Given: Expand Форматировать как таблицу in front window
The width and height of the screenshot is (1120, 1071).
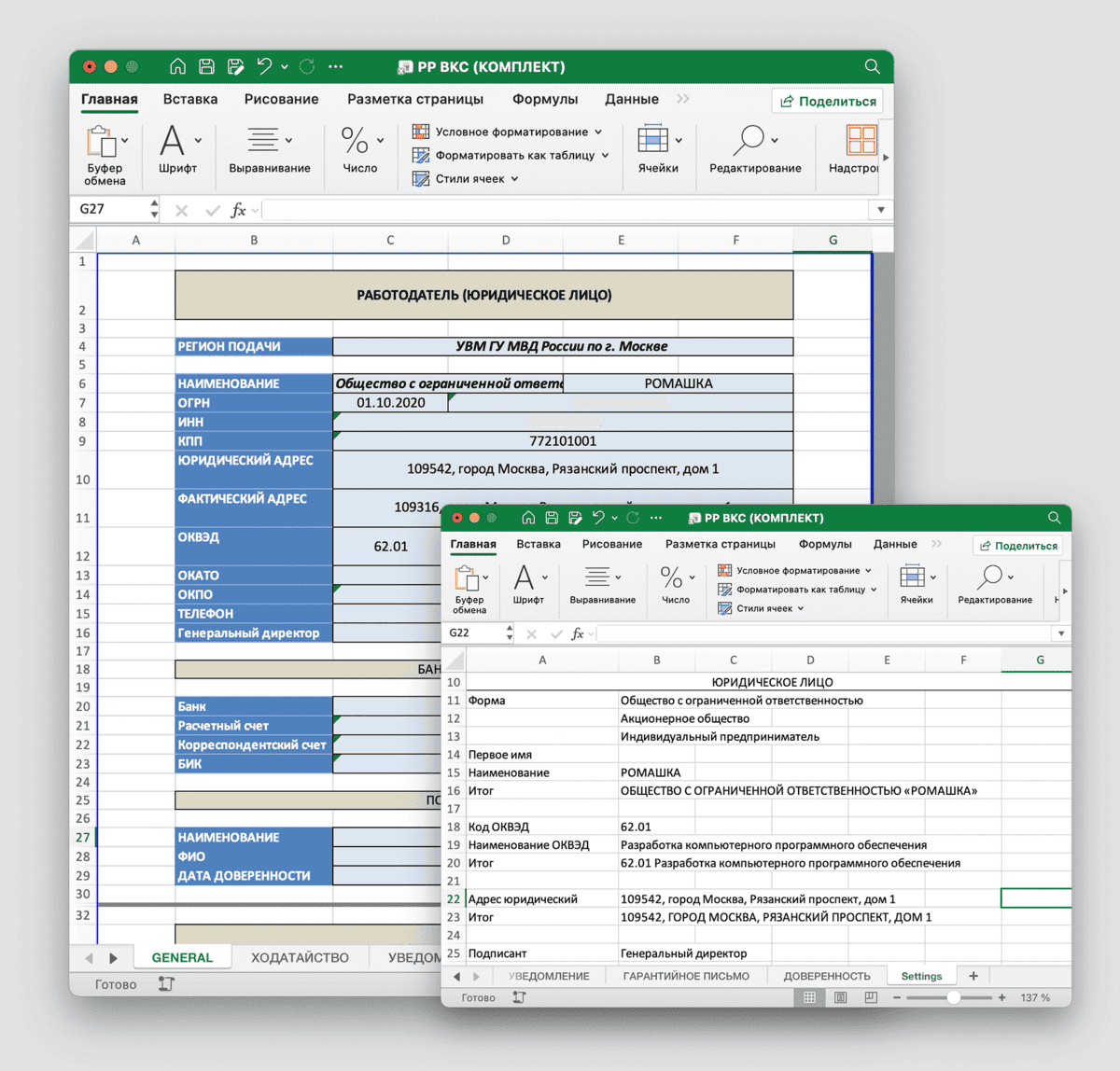Looking at the screenshot, I should [798, 590].
